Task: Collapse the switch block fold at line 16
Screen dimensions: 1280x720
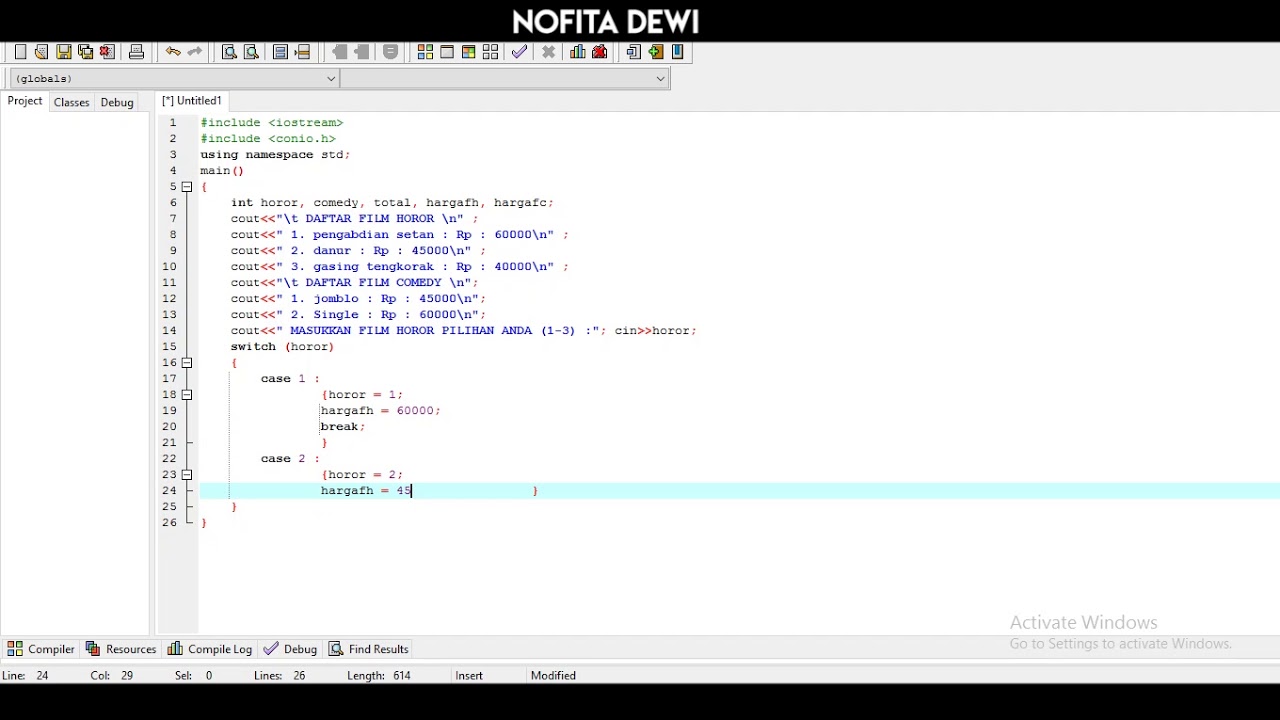Action: point(187,363)
